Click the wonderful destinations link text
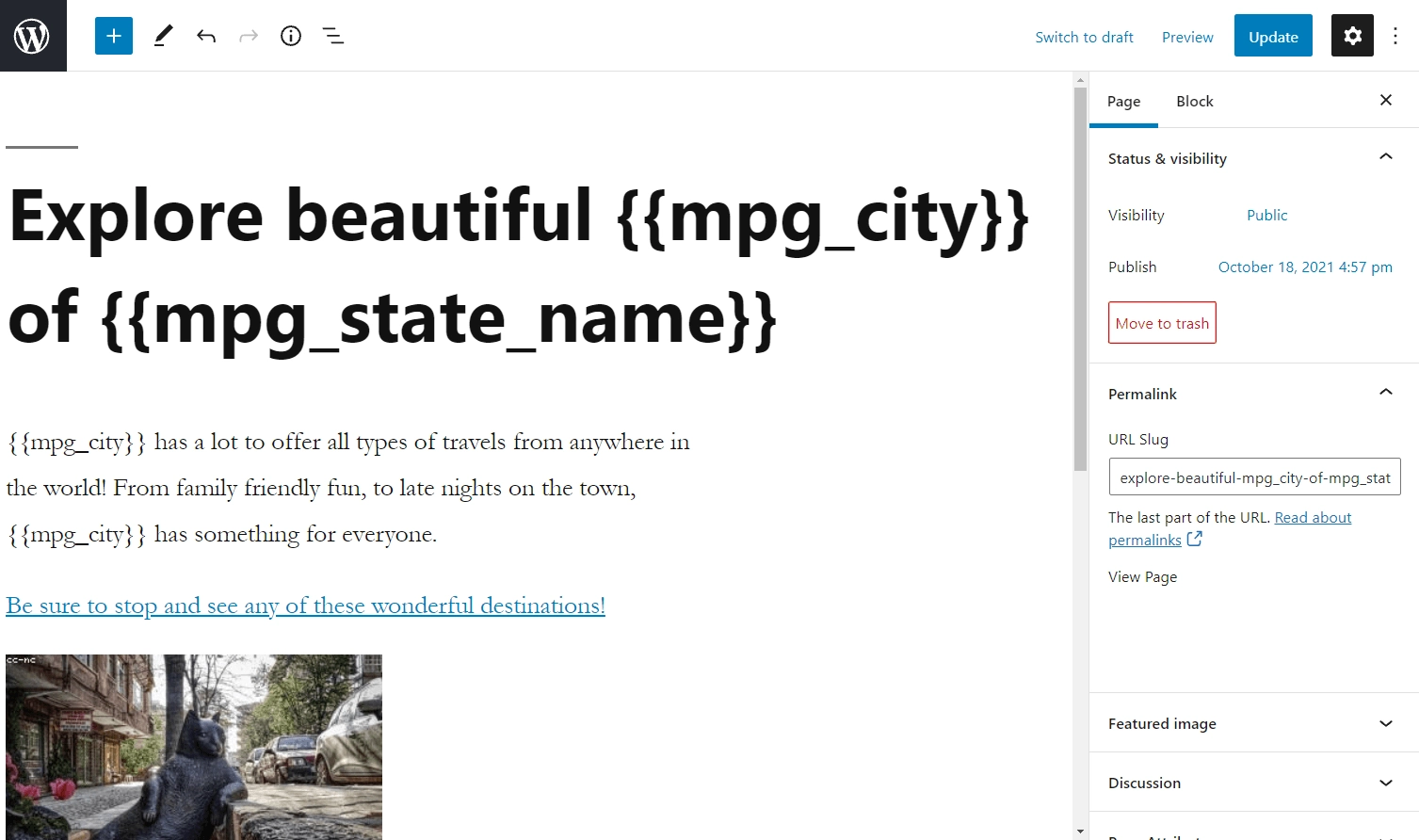1419x840 pixels. coord(305,606)
